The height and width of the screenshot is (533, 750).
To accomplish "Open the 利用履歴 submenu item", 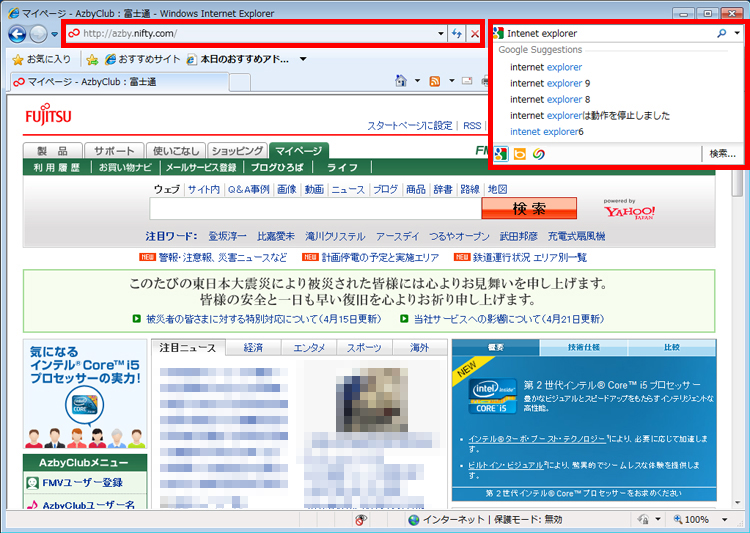I will tap(56, 167).
